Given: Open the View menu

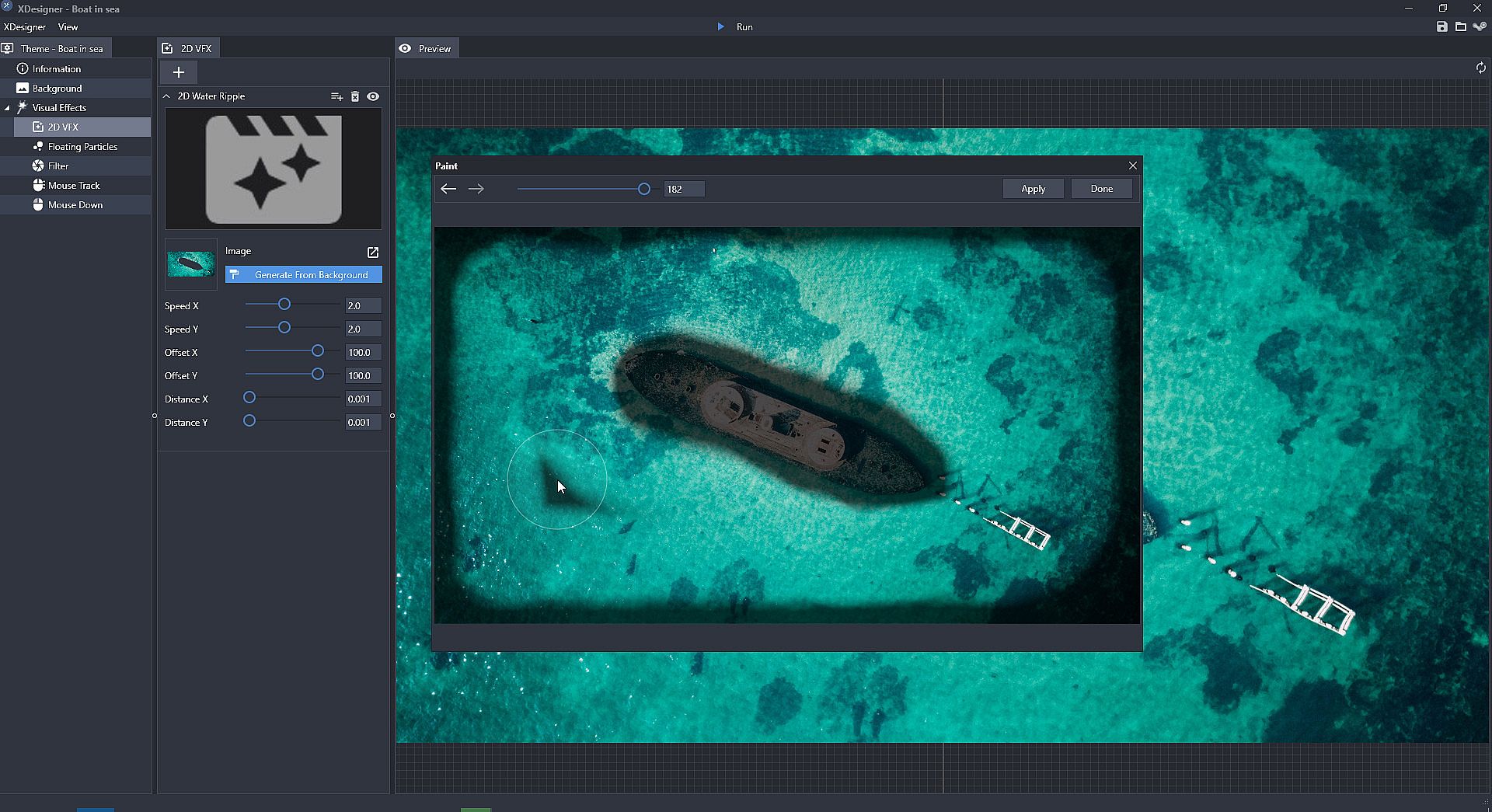Looking at the screenshot, I should click(x=68, y=27).
